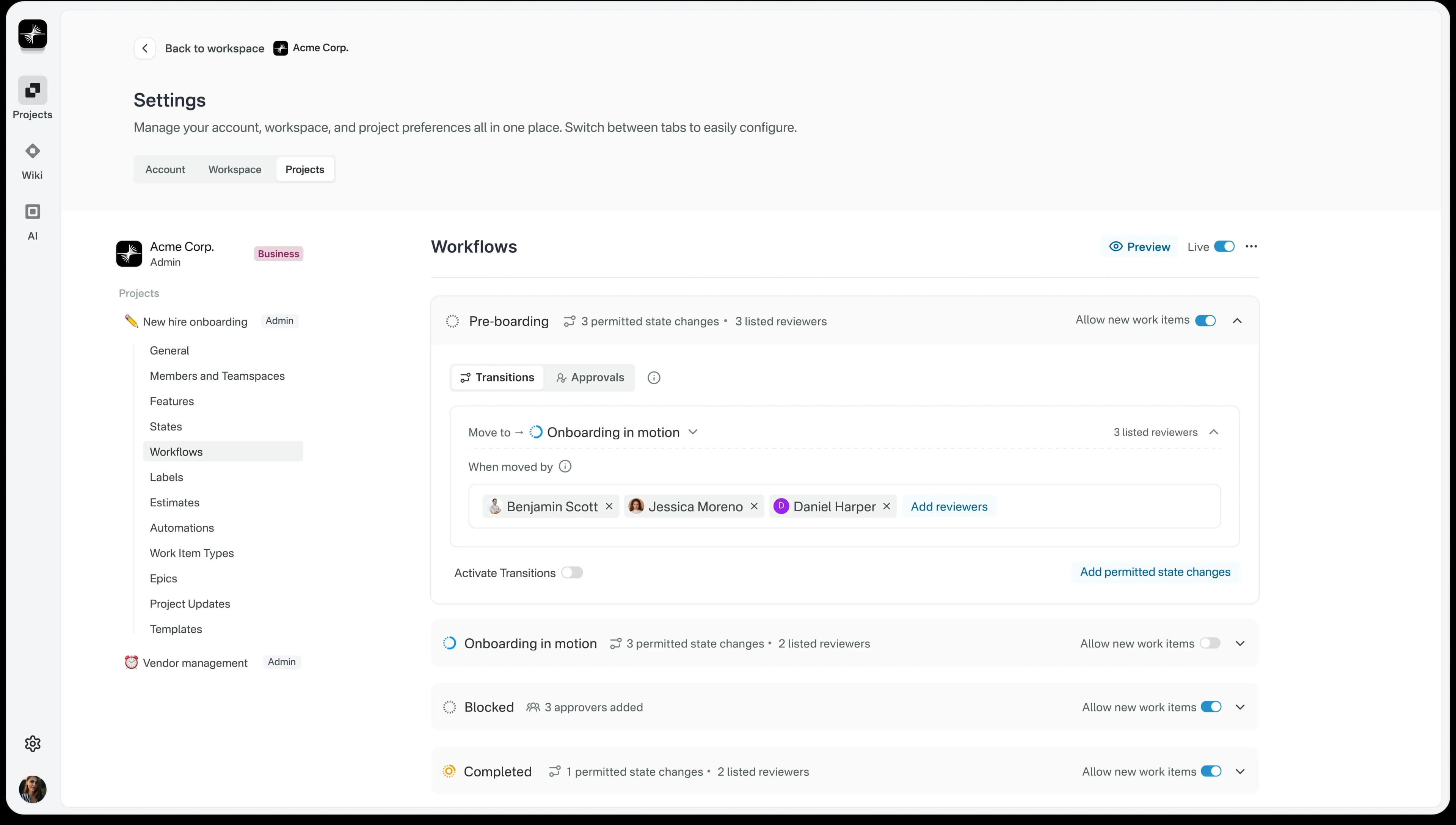Expand the Onboarding in motion section
This screenshot has width=1456, height=825.
coord(1240,643)
